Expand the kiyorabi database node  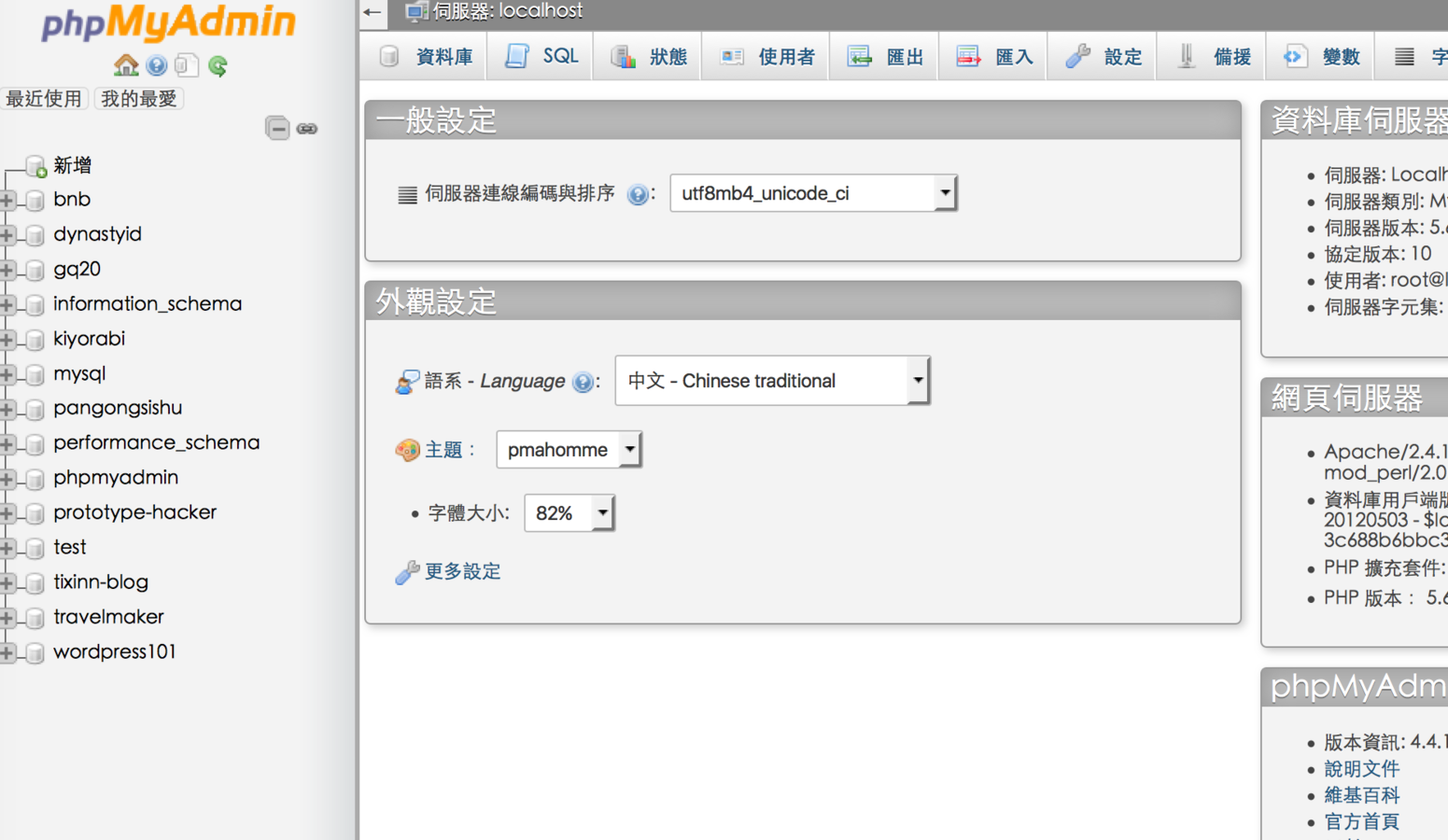click(x=7, y=339)
